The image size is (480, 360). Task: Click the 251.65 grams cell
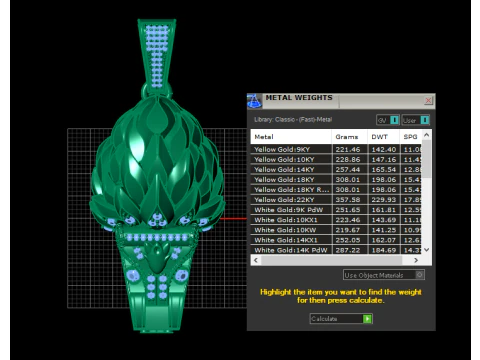click(350, 210)
